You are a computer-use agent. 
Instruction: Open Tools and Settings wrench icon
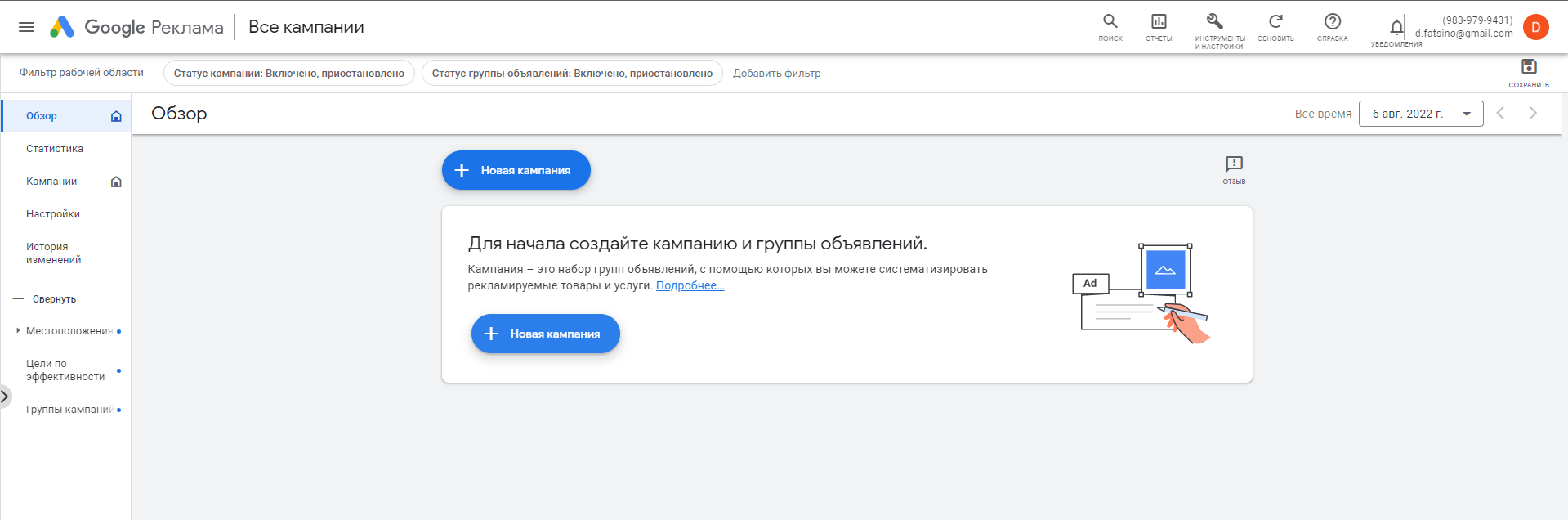click(1215, 22)
